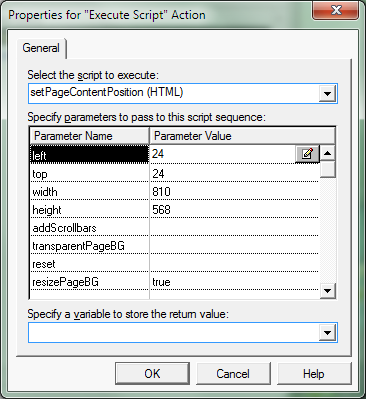Select the reset parameter name
366x399 pixels.
[89, 264]
